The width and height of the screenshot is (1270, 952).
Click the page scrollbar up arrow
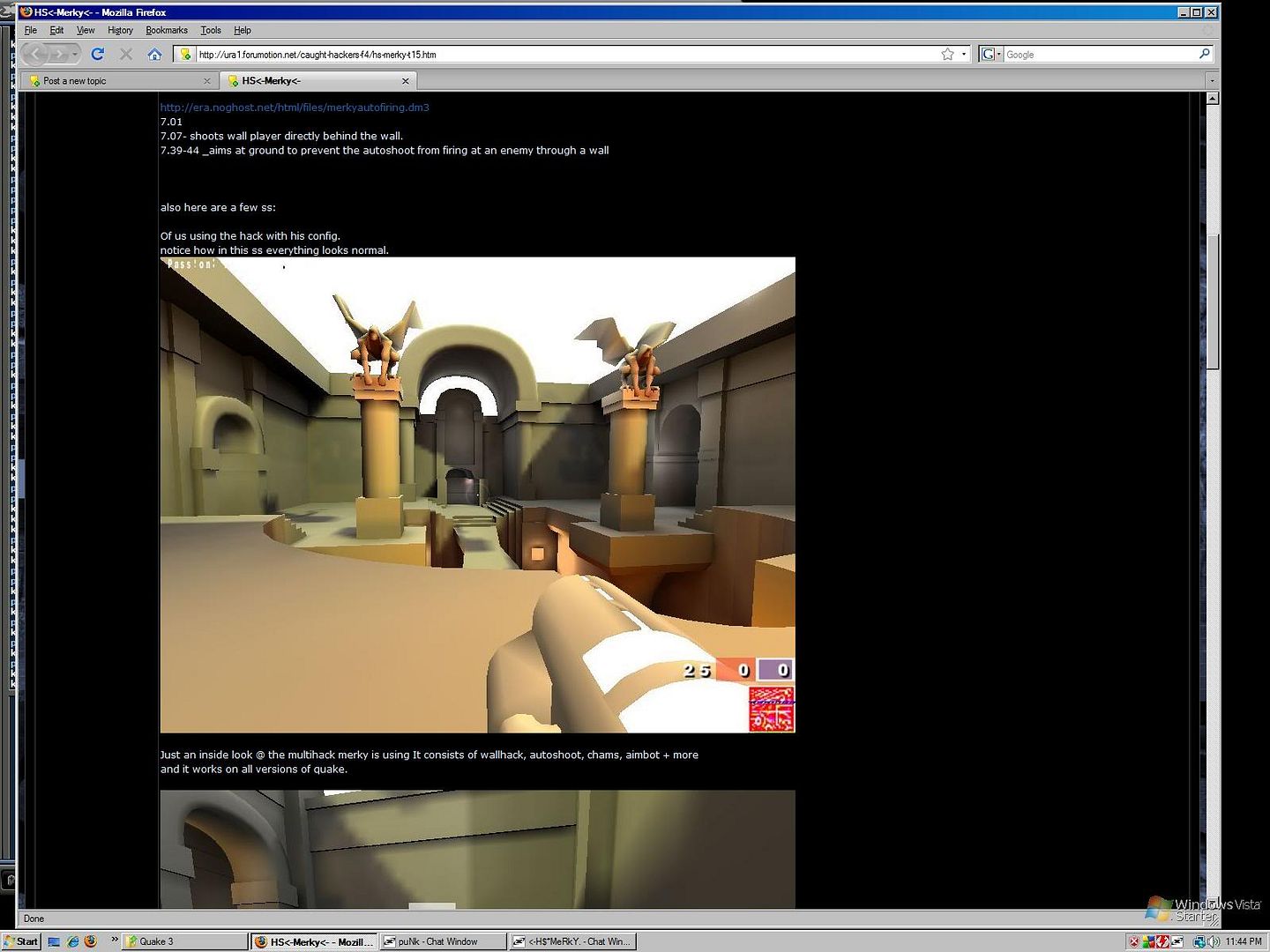[1213, 98]
